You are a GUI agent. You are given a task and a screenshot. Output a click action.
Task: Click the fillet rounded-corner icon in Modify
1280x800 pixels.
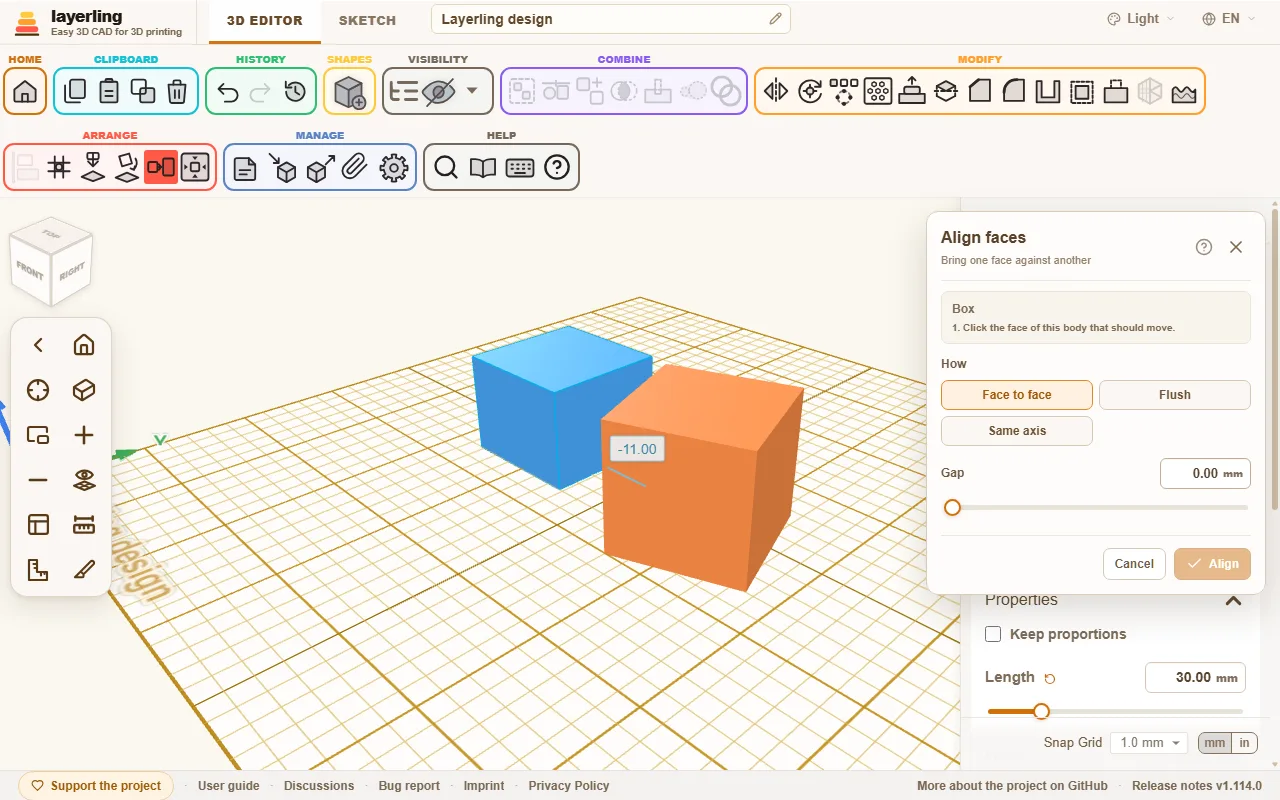[x=1014, y=92]
